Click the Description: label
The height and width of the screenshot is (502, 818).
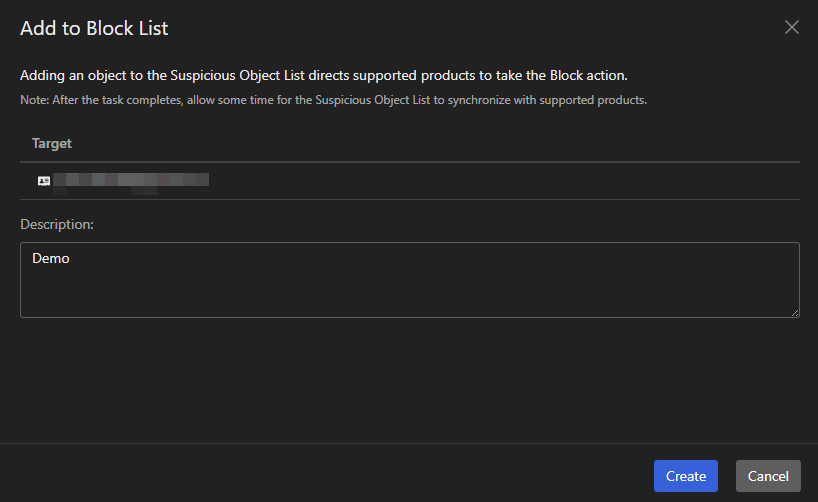(57, 224)
